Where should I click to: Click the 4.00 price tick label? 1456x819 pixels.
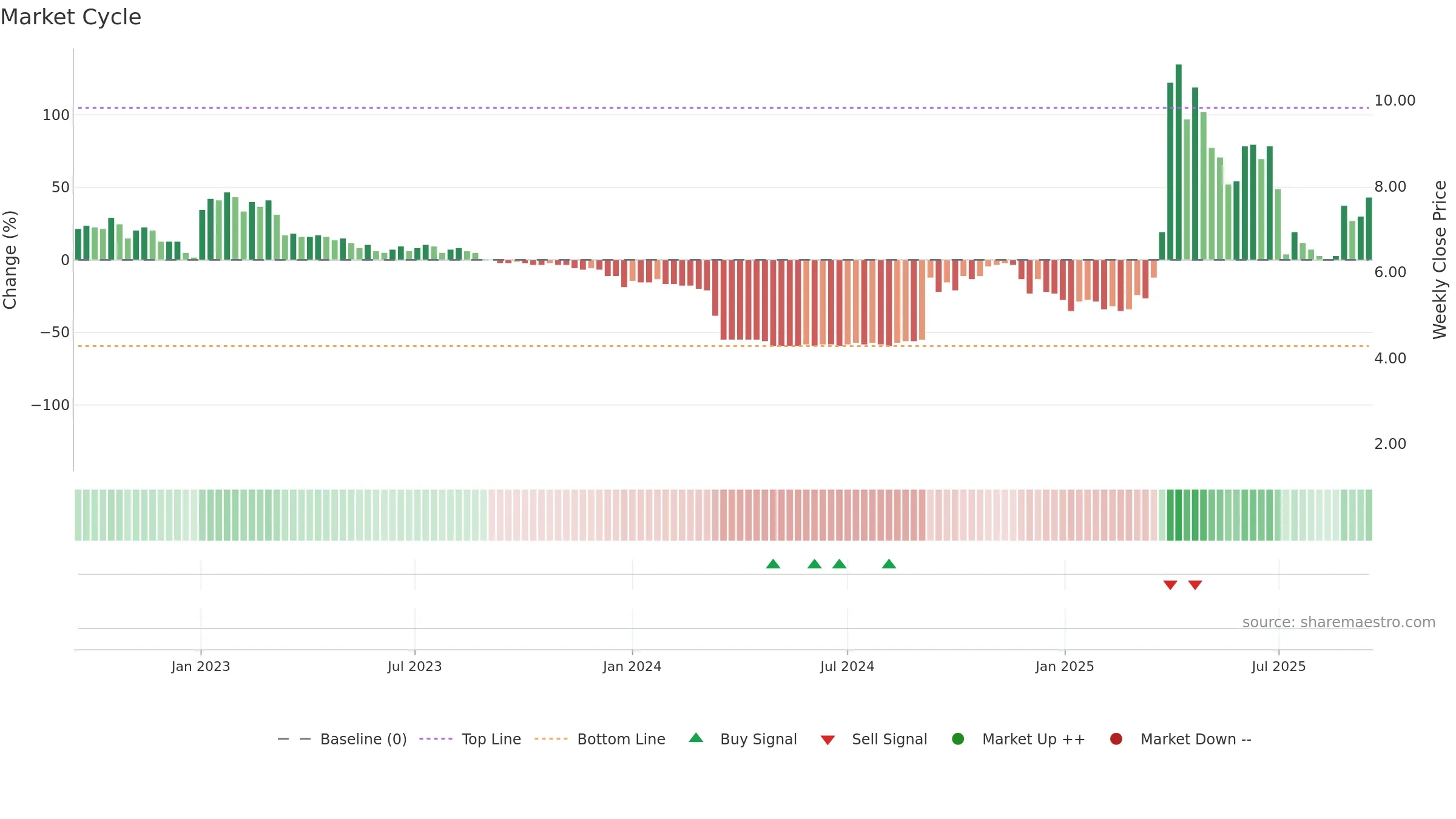(1390, 359)
